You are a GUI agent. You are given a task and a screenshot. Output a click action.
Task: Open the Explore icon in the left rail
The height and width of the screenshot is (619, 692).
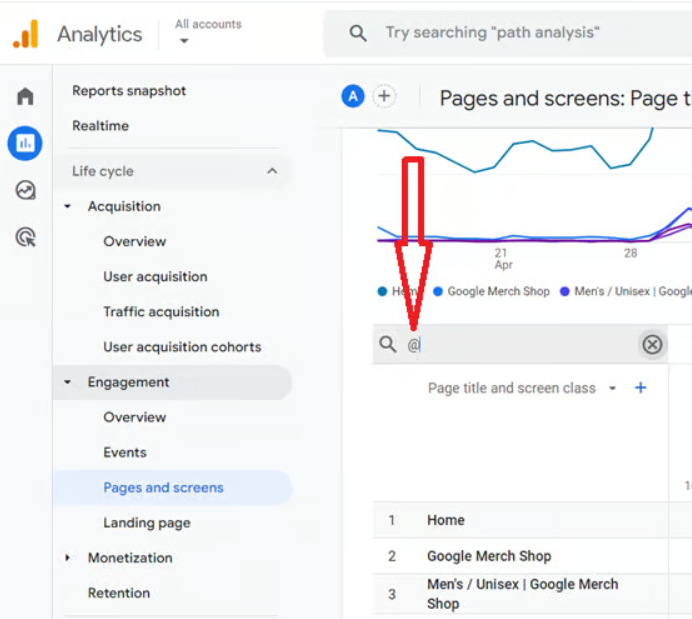[x=25, y=190]
